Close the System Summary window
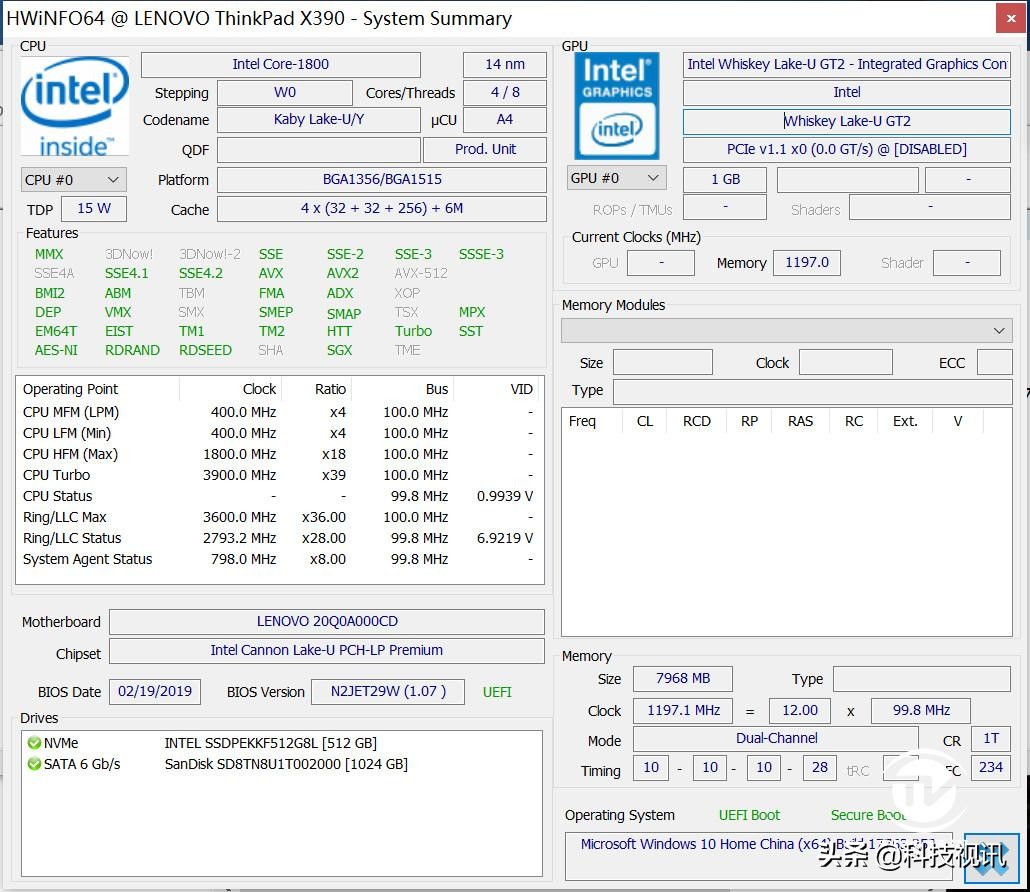Image resolution: width=1030 pixels, height=892 pixels. click(1009, 18)
